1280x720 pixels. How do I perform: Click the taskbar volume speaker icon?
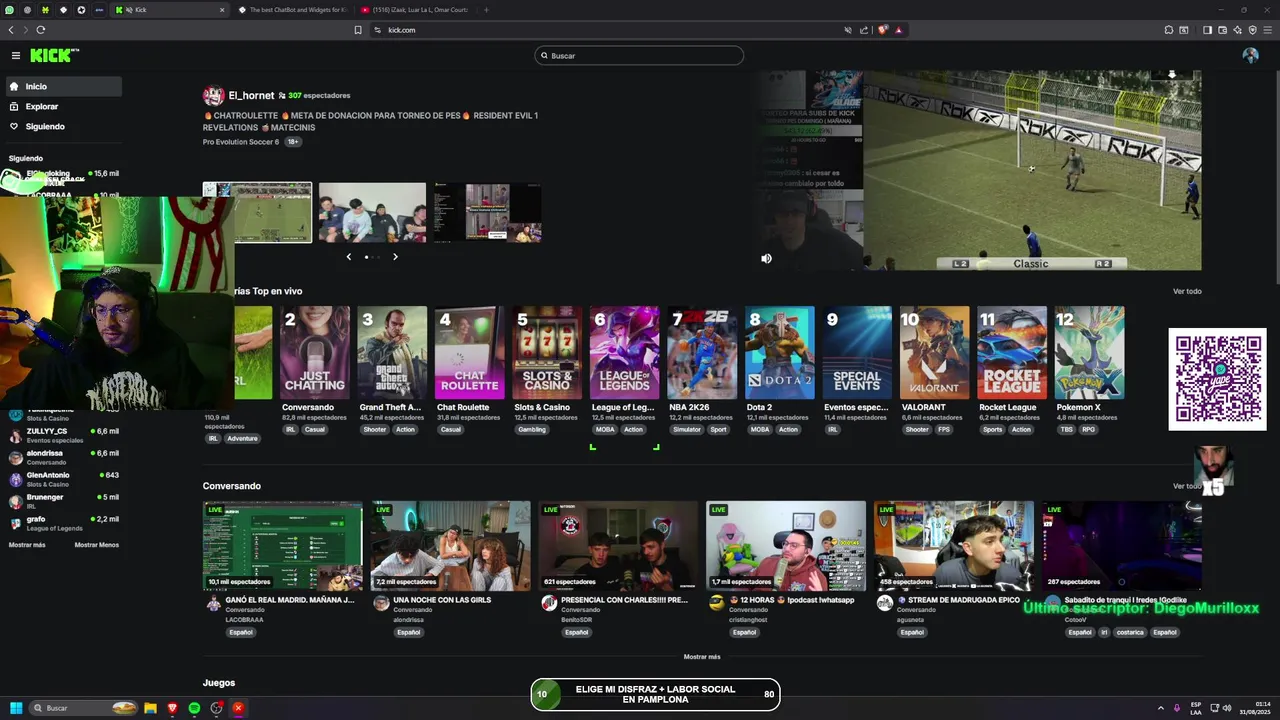point(1227,708)
